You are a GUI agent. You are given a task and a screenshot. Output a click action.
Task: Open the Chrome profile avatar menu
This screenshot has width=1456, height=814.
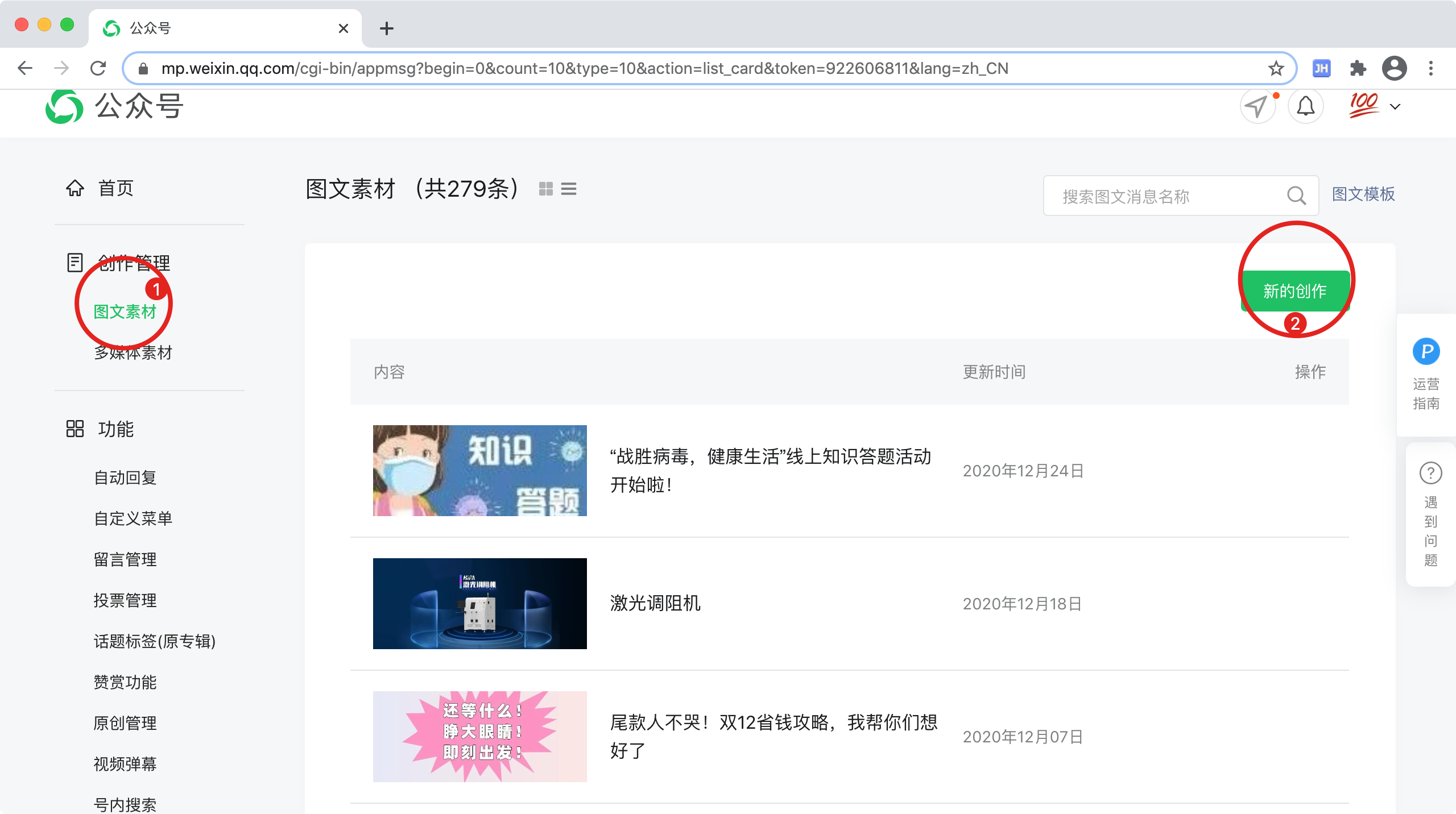(1394, 69)
